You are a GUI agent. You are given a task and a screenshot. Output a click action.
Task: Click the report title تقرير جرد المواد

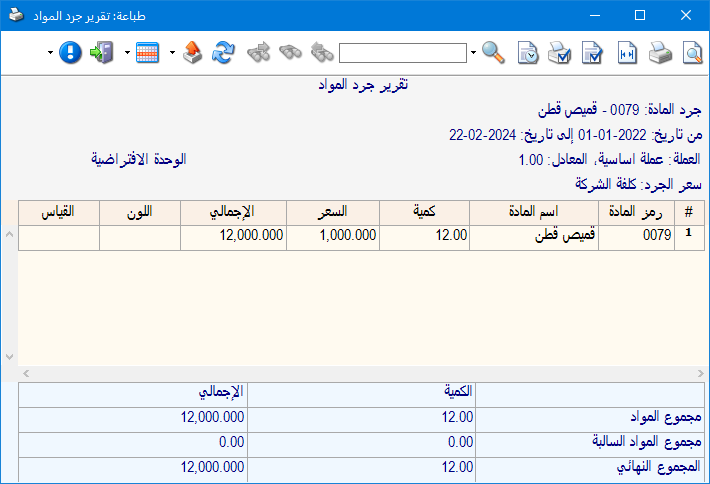point(363,85)
